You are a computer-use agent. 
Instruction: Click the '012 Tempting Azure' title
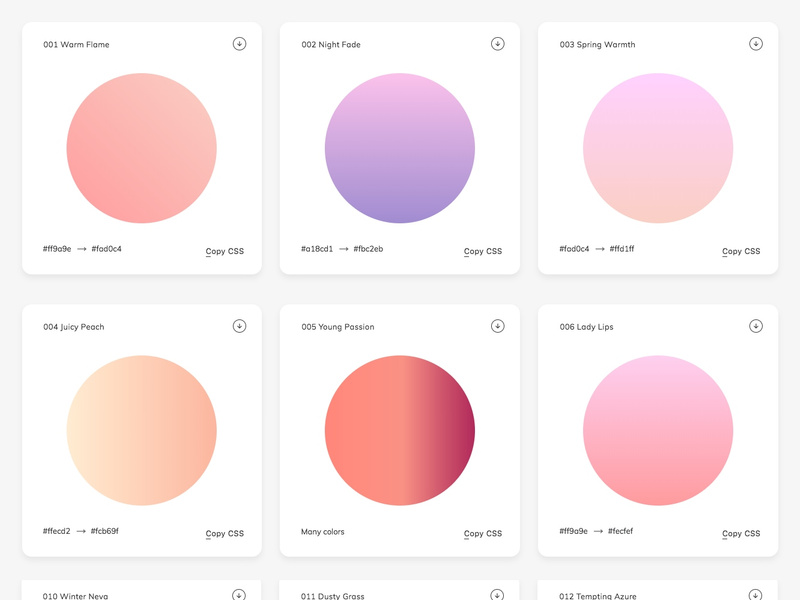coord(597,596)
